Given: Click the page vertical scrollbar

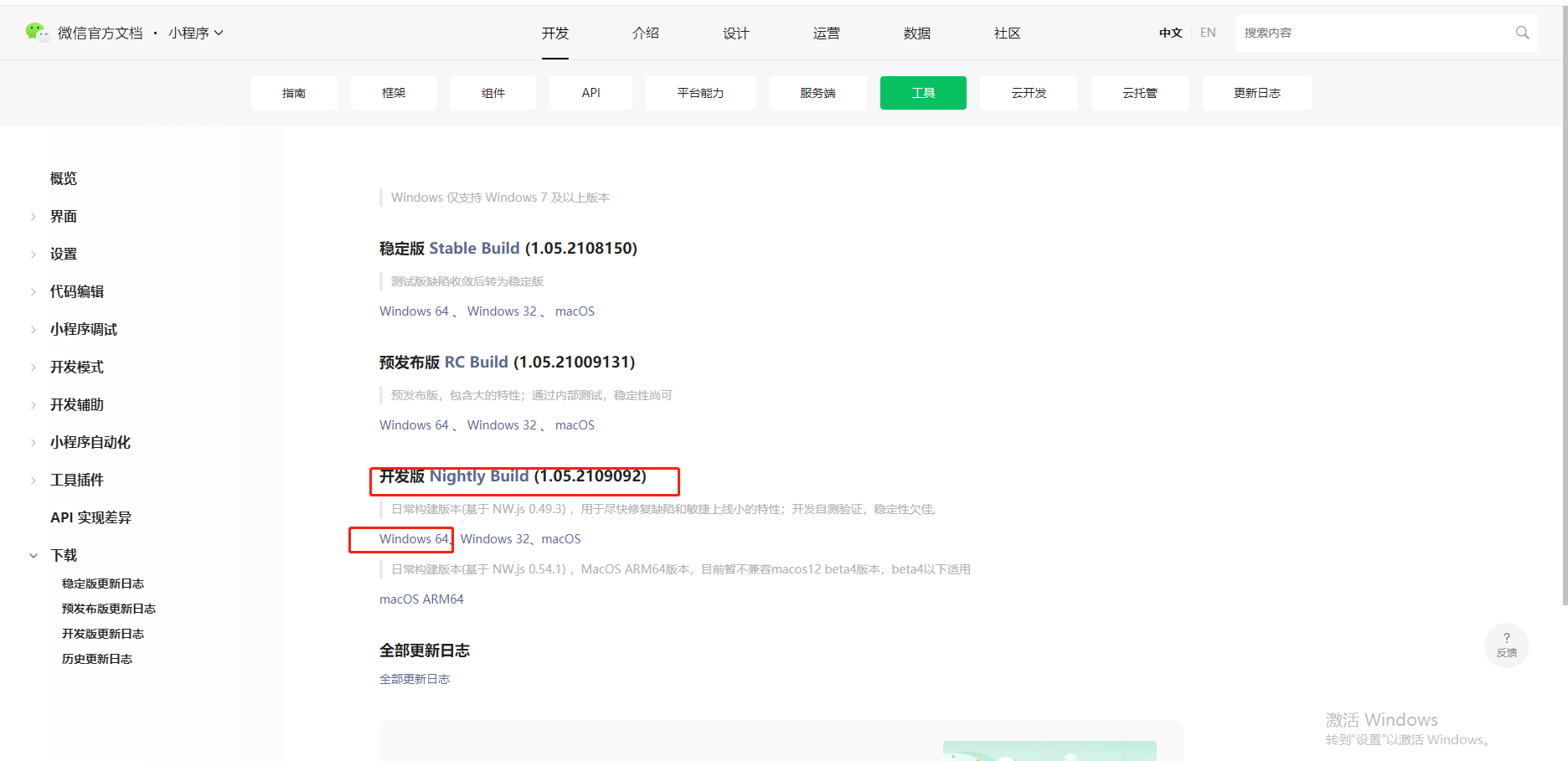Looking at the screenshot, I should point(1565,306).
